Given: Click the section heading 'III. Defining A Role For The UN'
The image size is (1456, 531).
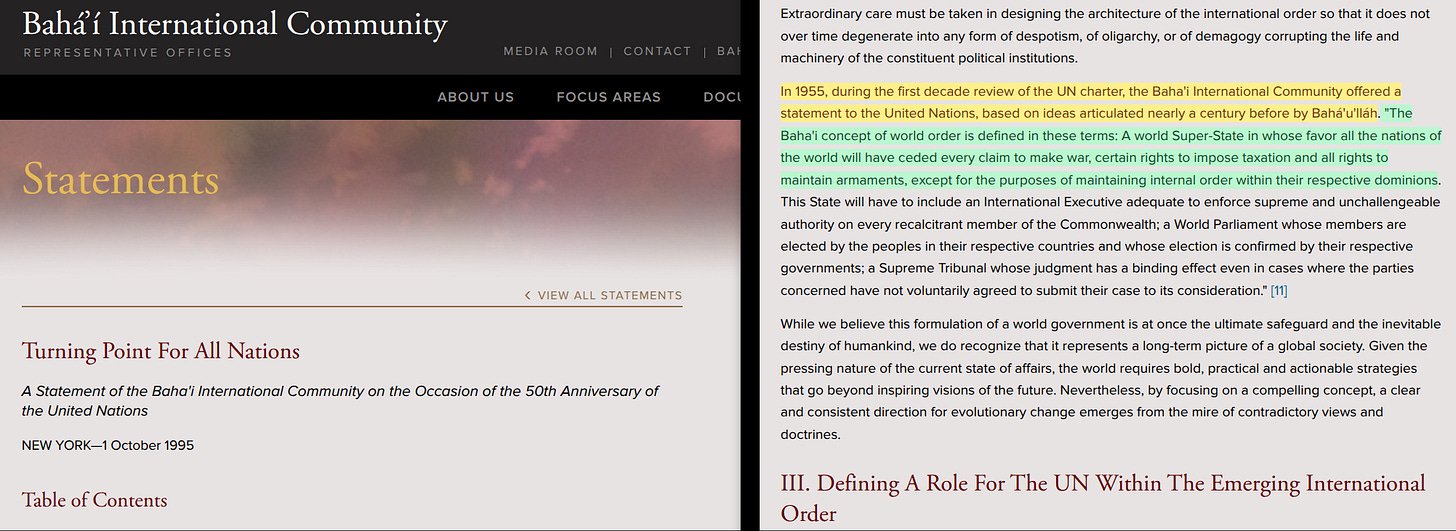Looking at the screenshot, I should (x=1103, y=498).
